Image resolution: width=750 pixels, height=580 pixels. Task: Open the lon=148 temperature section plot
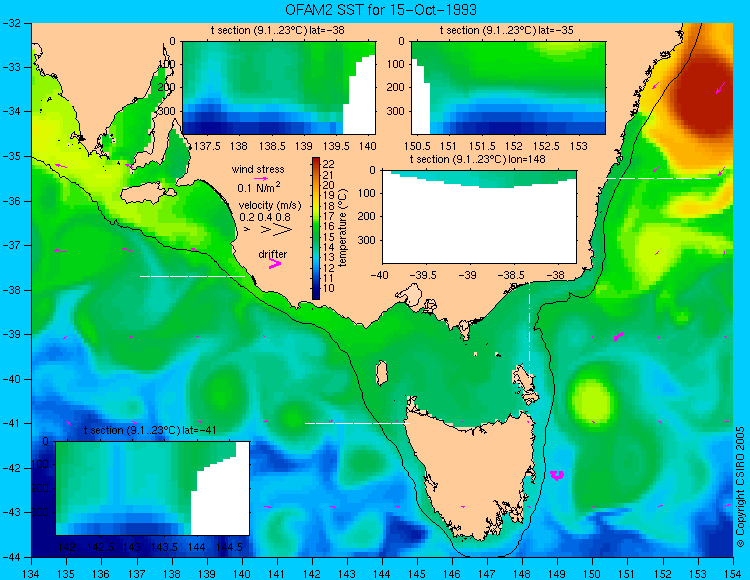pyautogui.click(x=479, y=216)
